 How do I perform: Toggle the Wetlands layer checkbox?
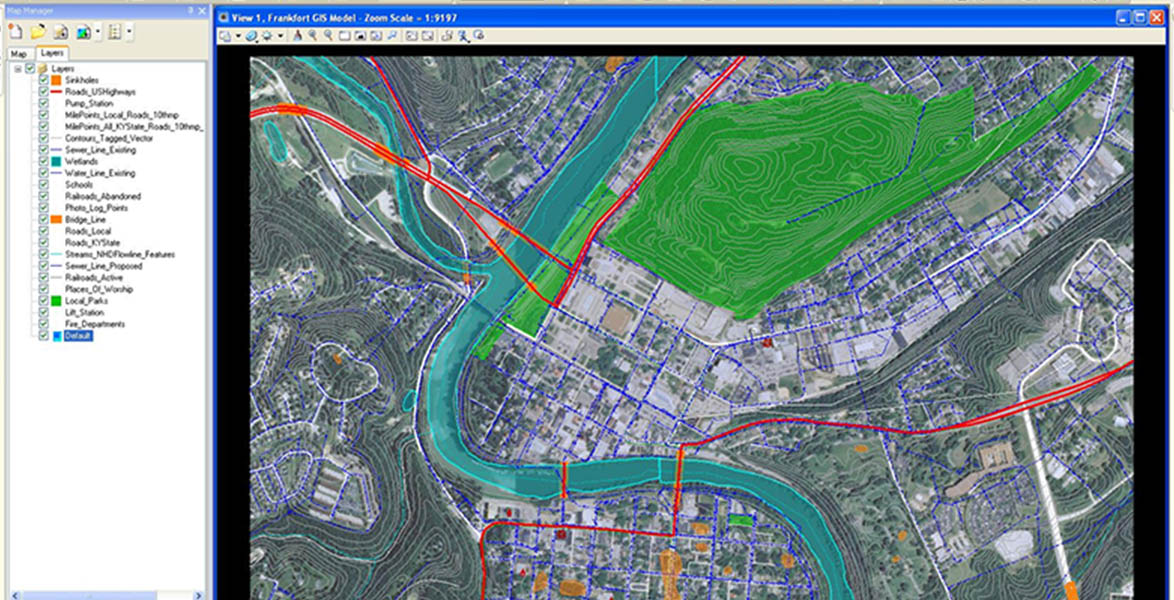(x=44, y=161)
